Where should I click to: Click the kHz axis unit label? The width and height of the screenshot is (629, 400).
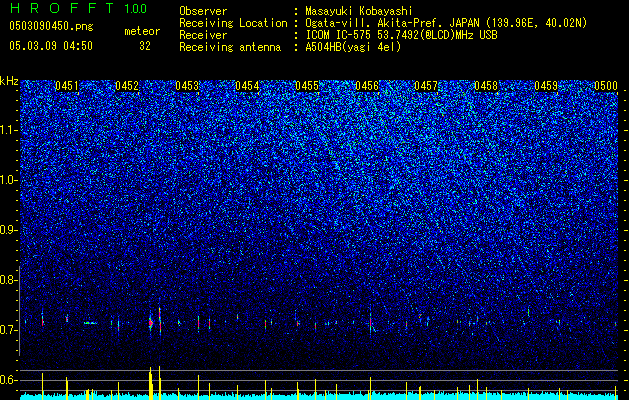[9, 81]
